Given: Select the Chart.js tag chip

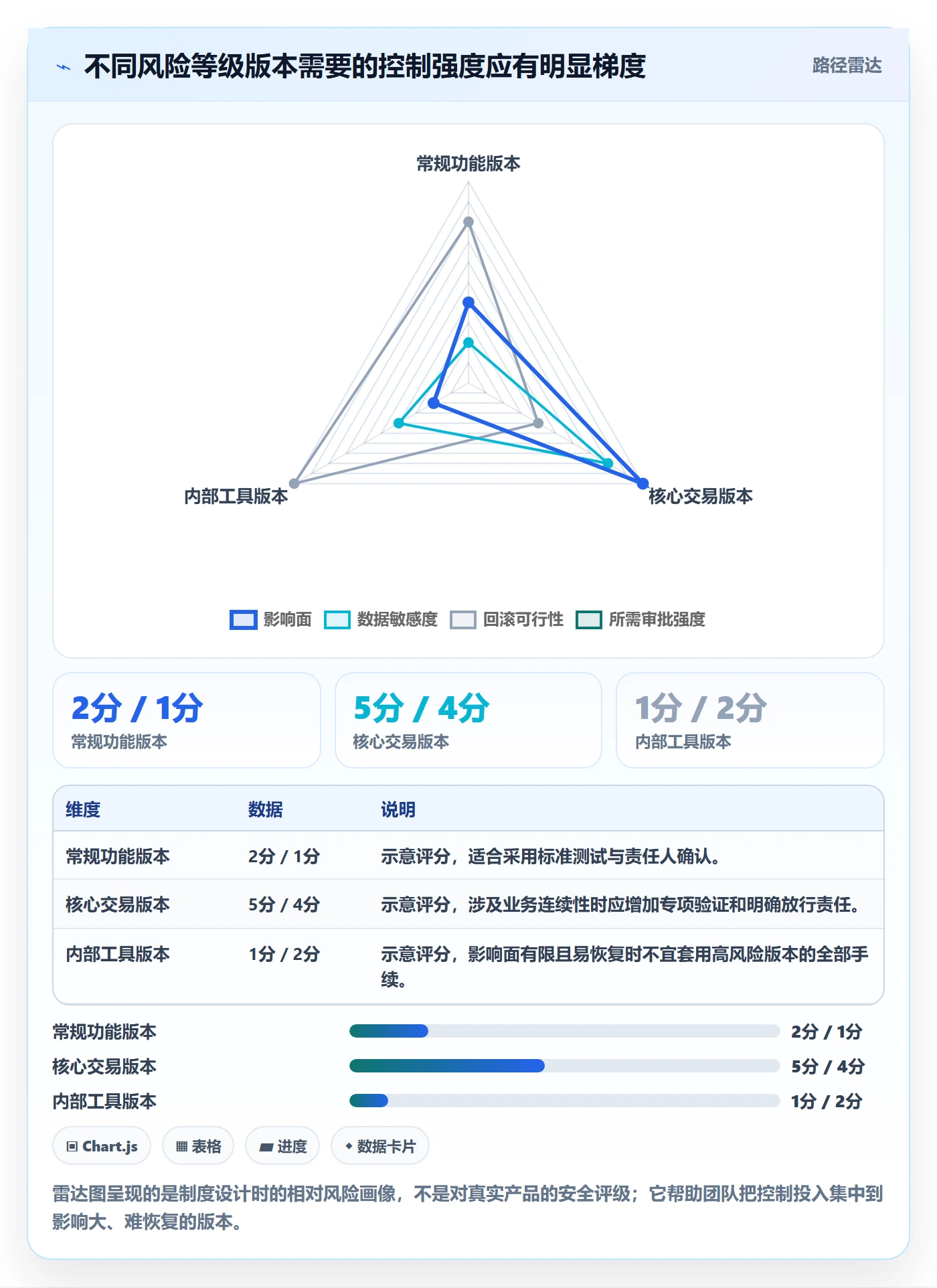Looking at the screenshot, I should [102, 1146].
